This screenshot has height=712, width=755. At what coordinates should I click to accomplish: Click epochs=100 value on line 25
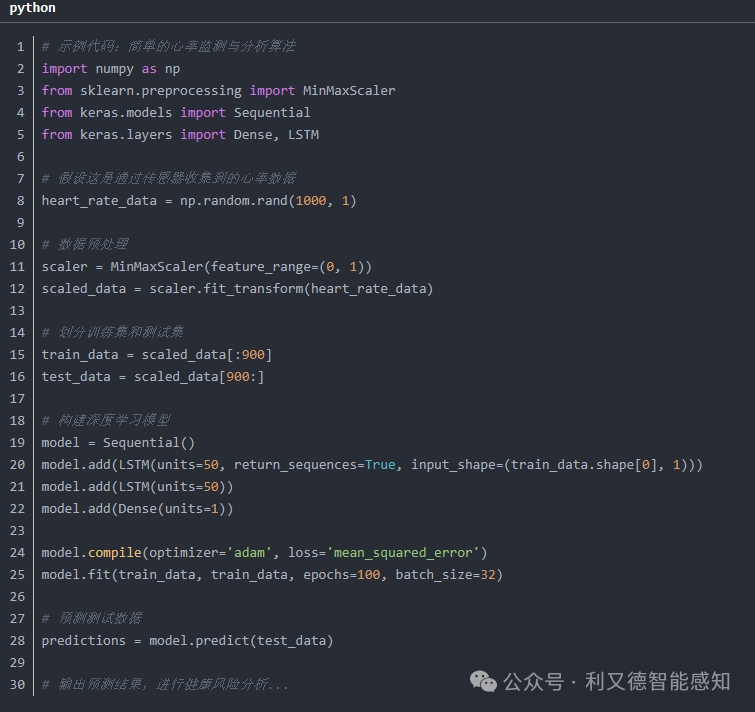coord(342,575)
